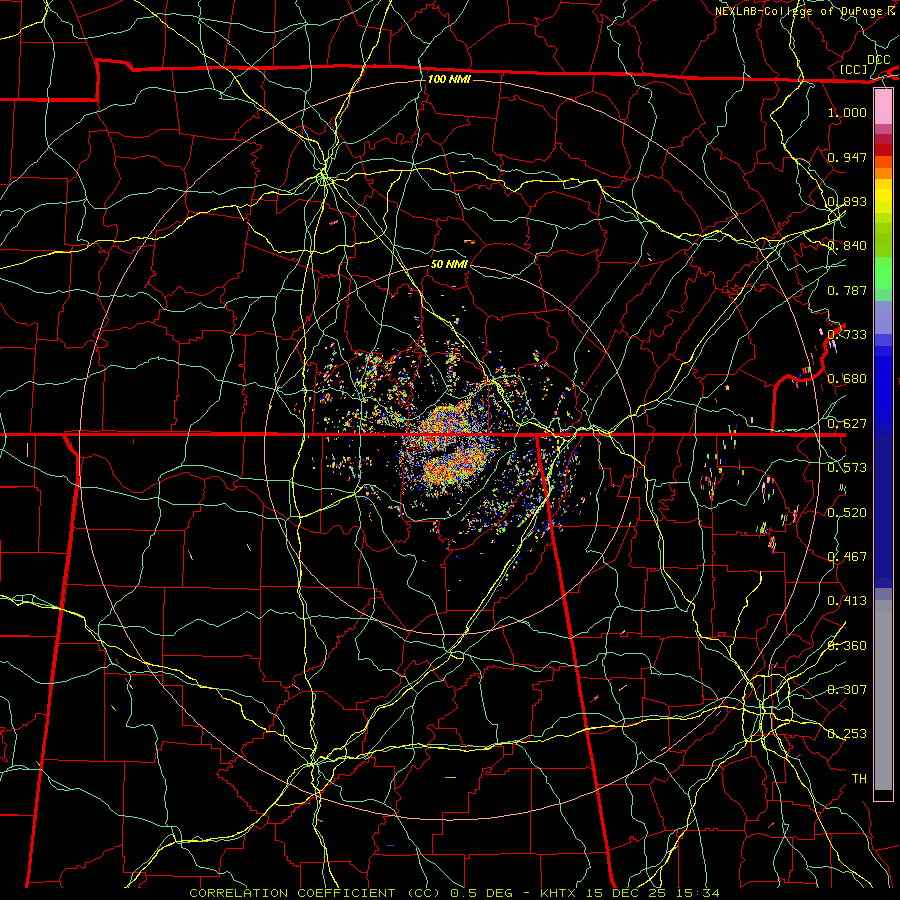This screenshot has width=900, height=900.
Task: Click the 0.307 color scale value
Action: pos(847,690)
